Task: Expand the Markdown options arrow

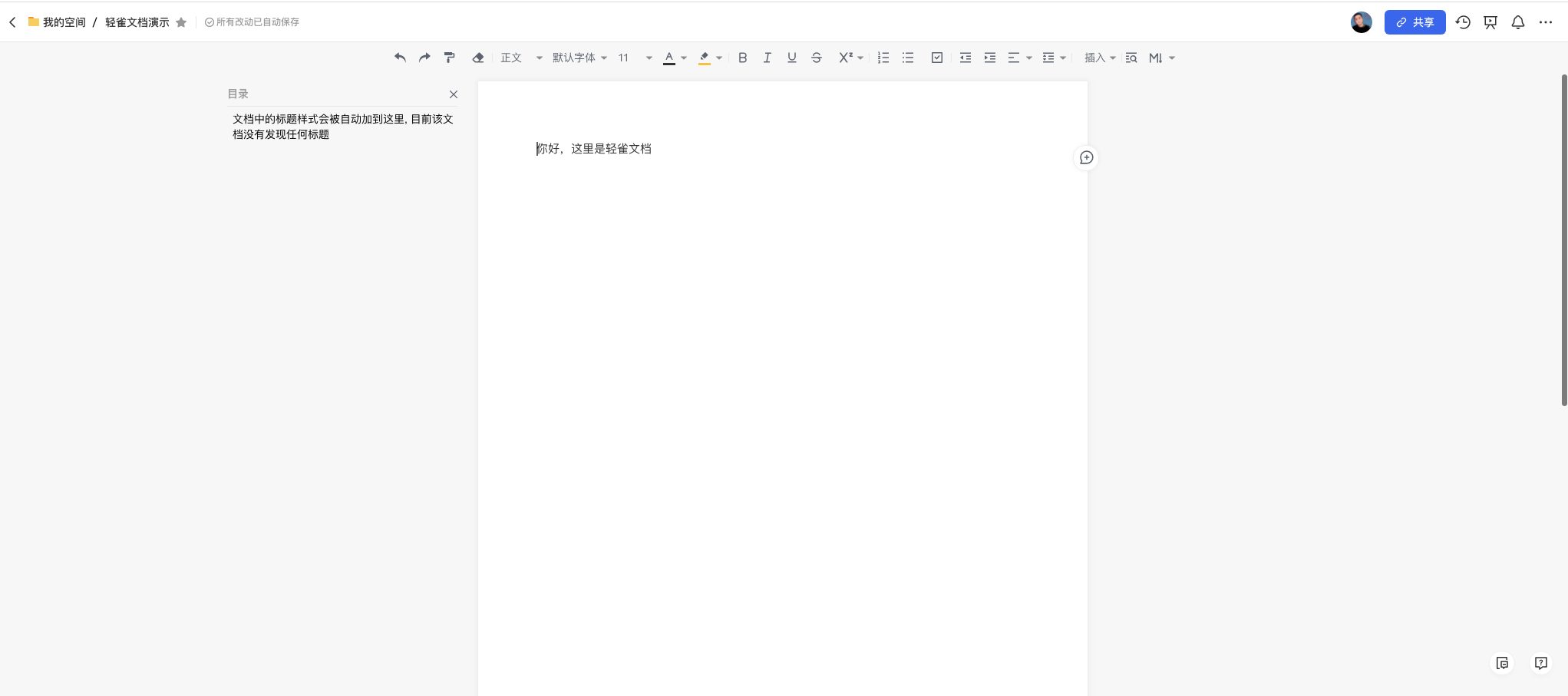Action: pos(1172,58)
